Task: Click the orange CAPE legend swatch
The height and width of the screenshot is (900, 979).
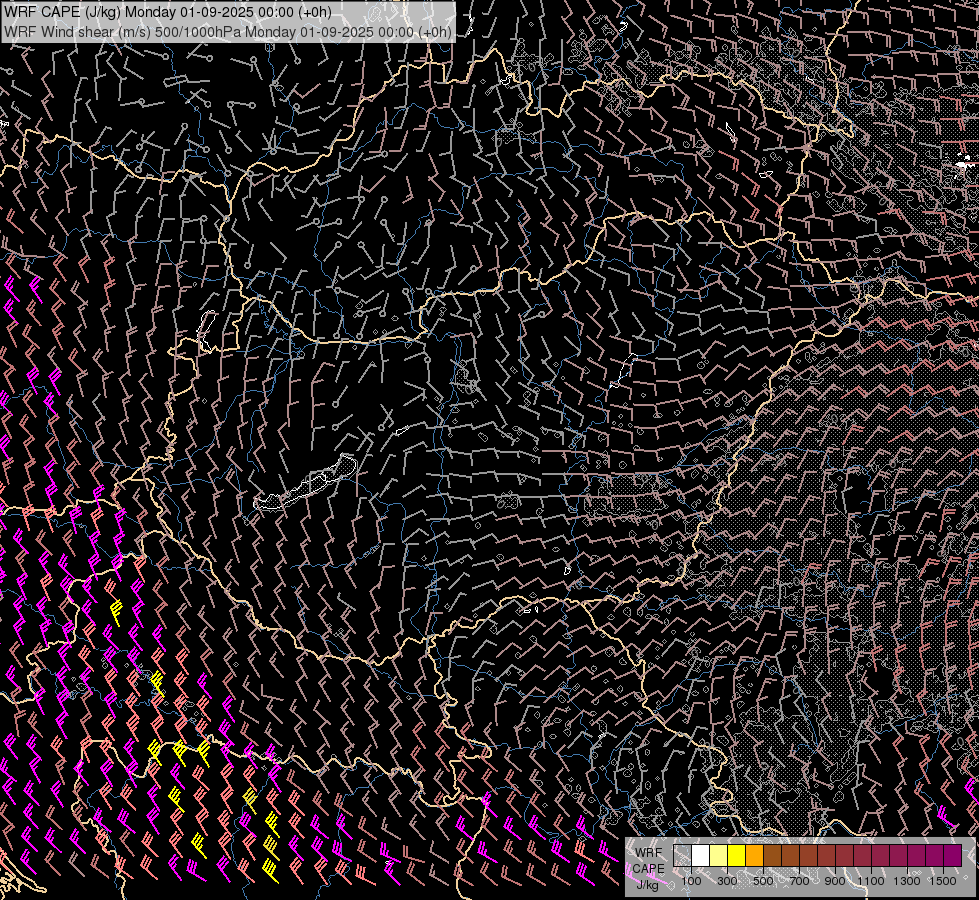Action: coord(754,856)
